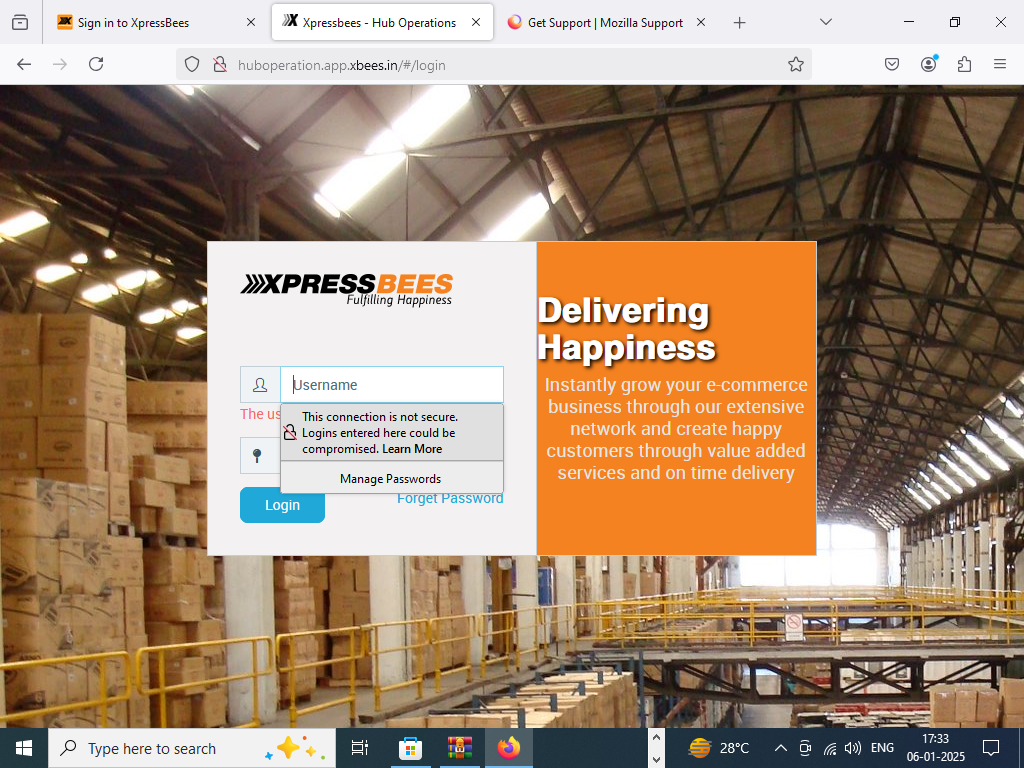Launch Microsoft Store from taskbar
The height and width of the screenshot is (768, 1024).
(x=410, y=748)
